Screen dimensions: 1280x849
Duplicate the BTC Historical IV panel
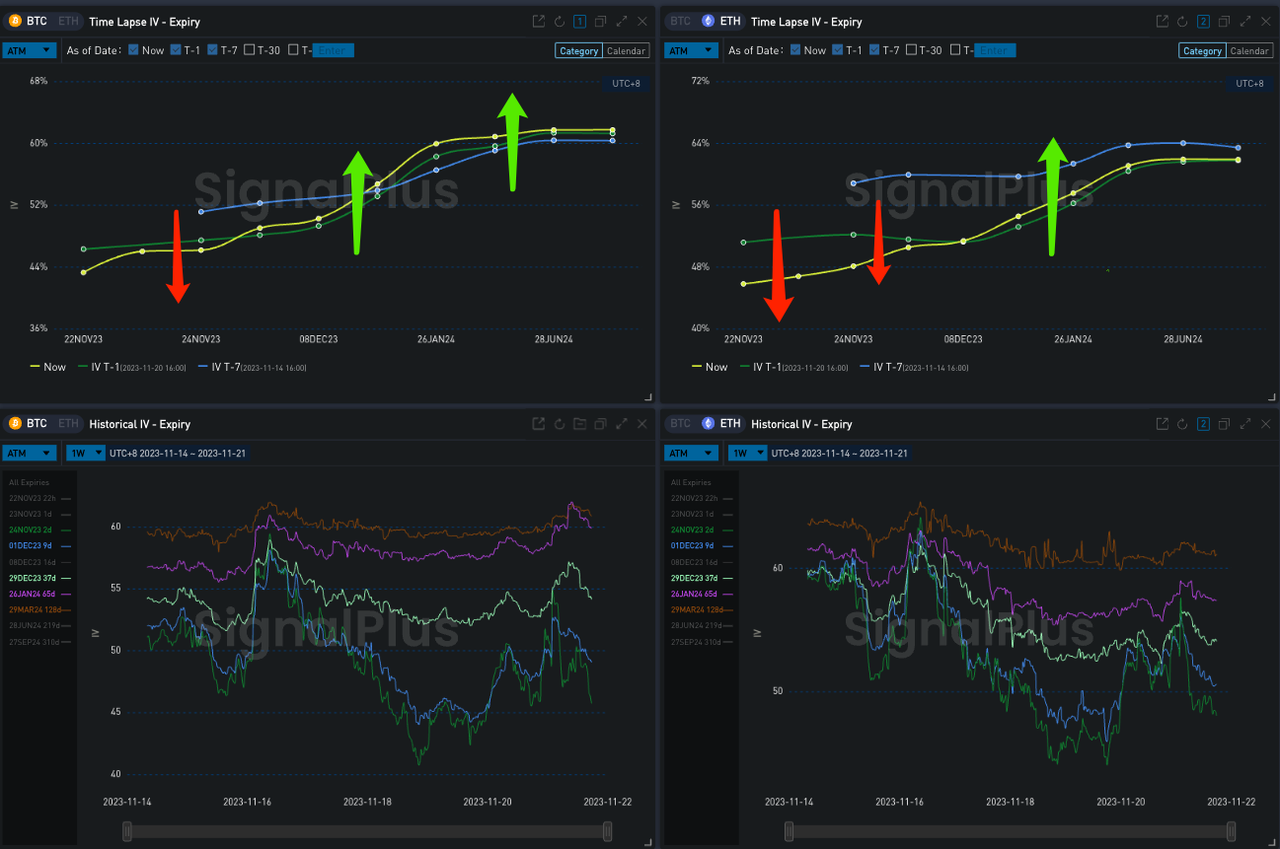point(601,424)
